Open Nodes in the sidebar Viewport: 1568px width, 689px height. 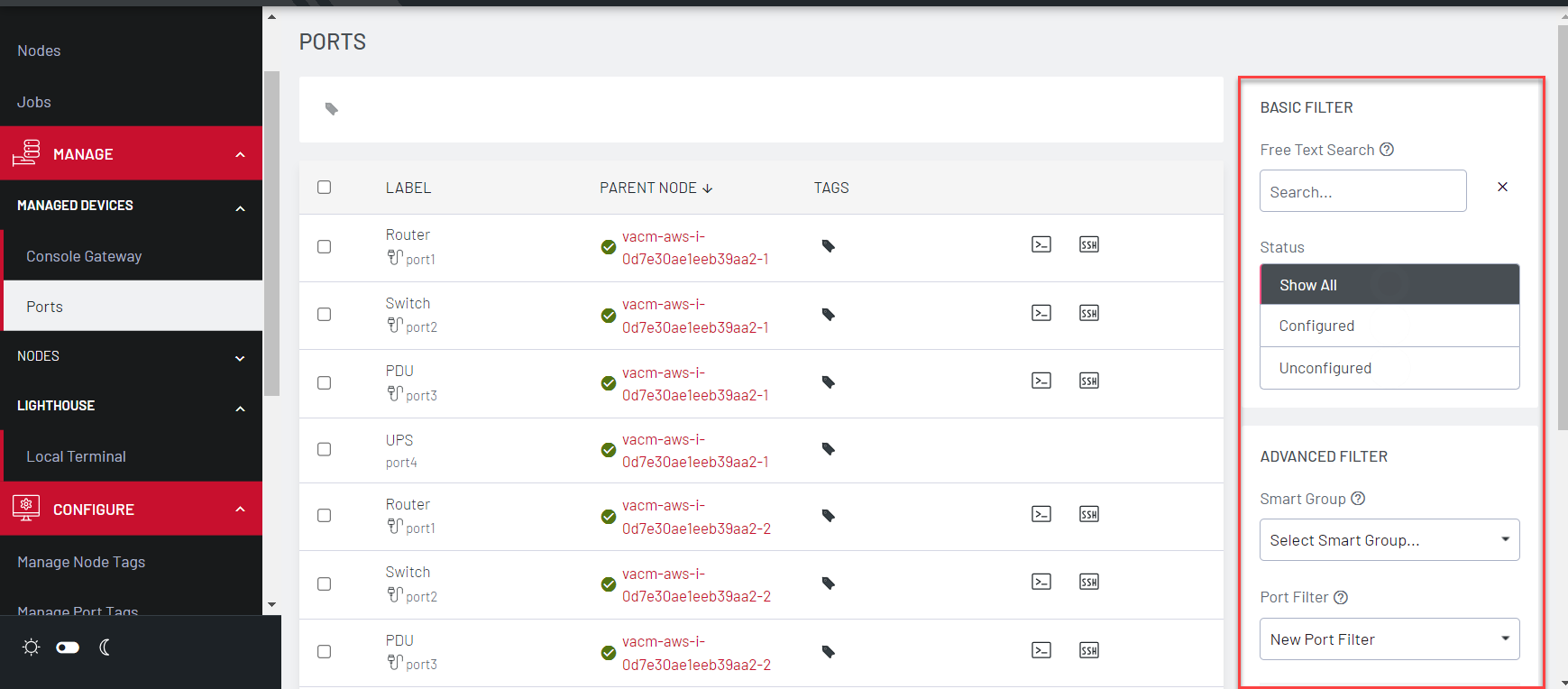click(39, 51)
